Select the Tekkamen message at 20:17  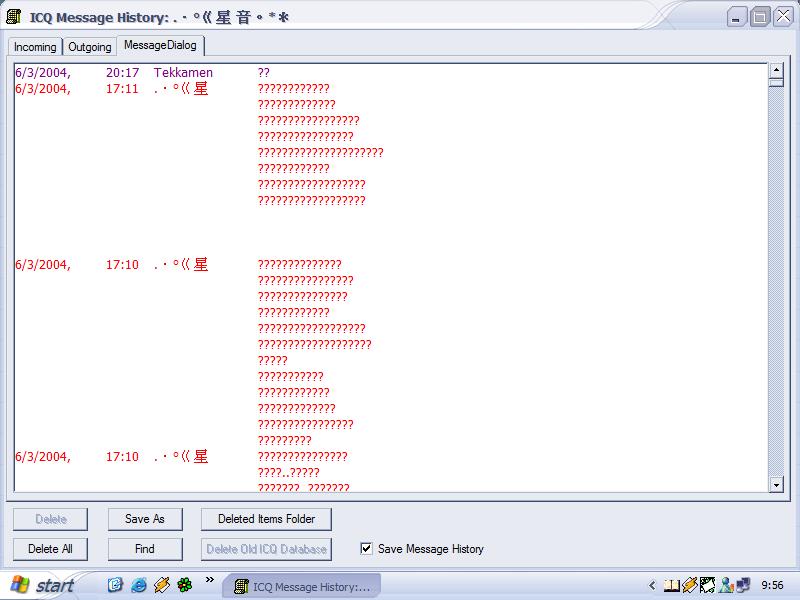[x=390, y=72]
